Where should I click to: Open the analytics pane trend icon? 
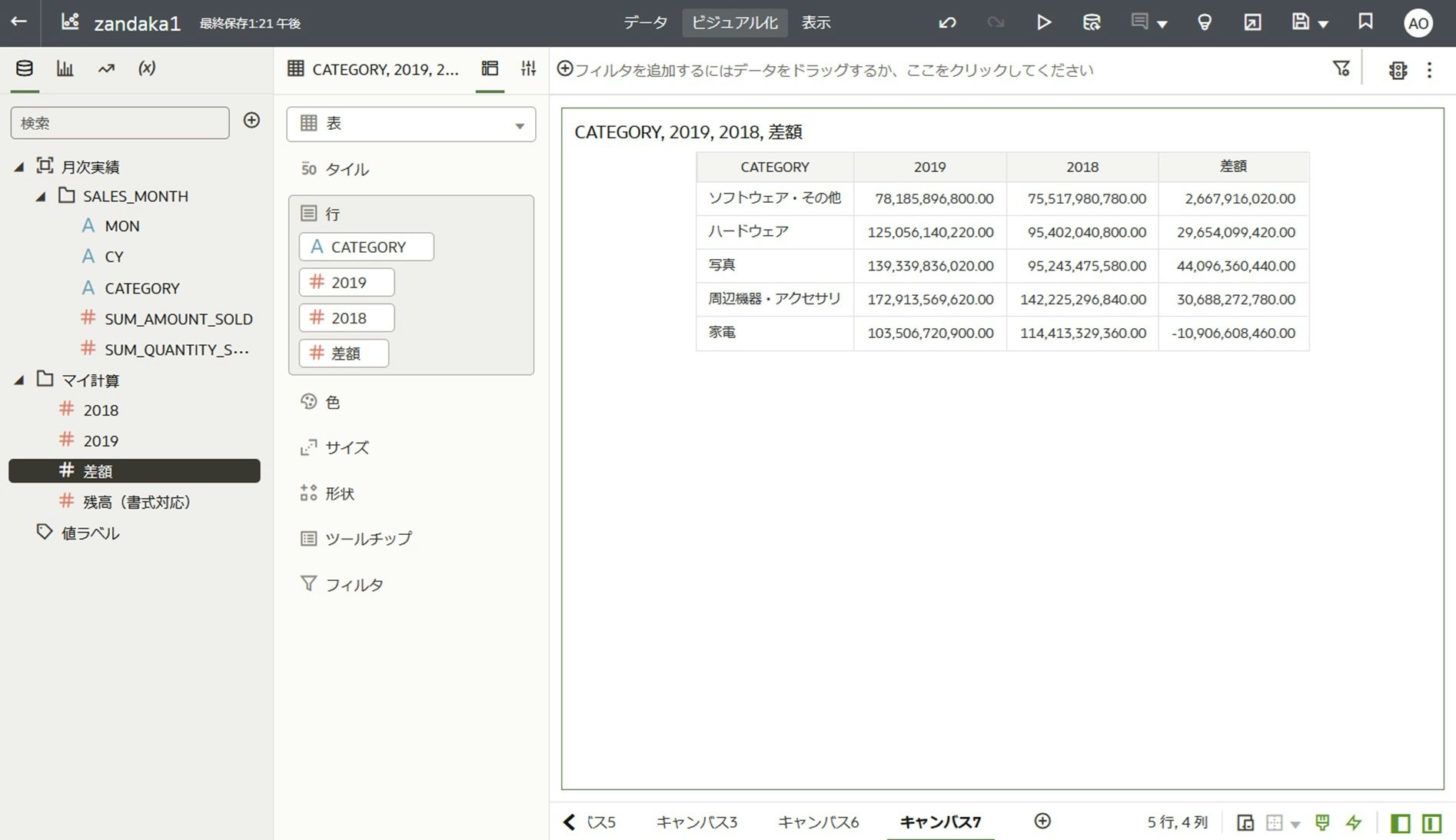point(106,68)
